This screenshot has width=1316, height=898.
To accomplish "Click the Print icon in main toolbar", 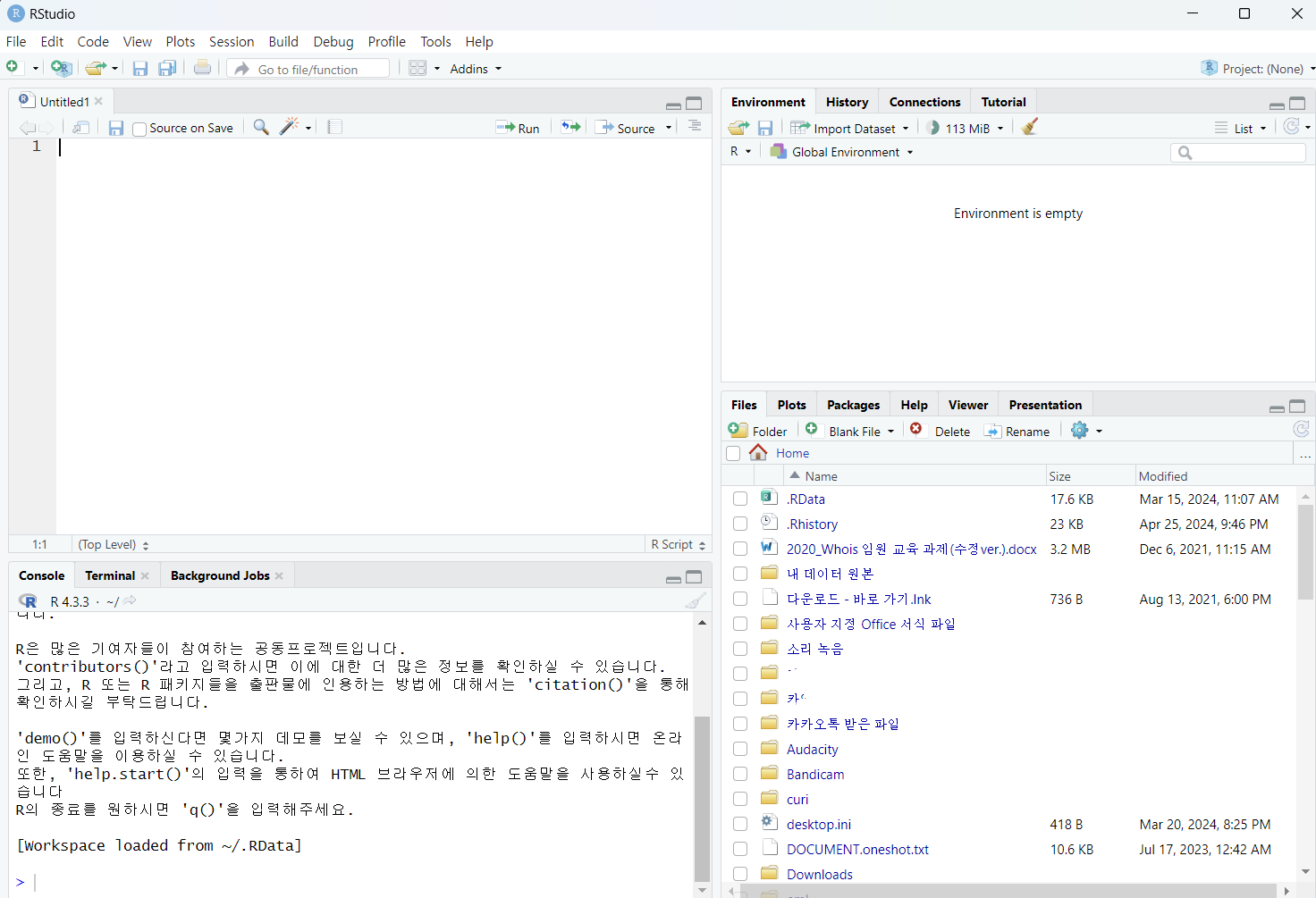I will pyautogui.click(x=203, y=68).
